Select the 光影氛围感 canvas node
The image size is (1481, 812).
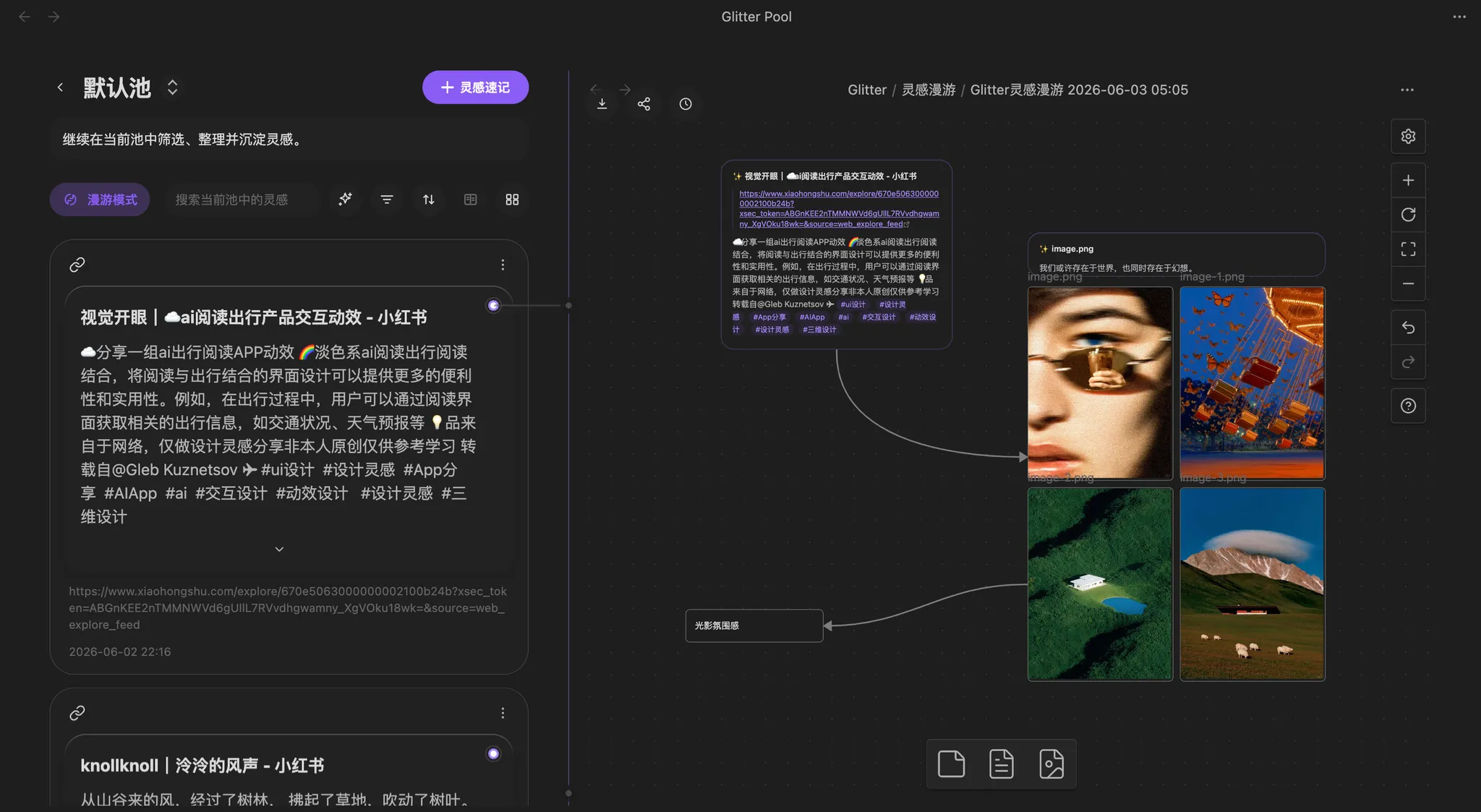tap(754, 625)
